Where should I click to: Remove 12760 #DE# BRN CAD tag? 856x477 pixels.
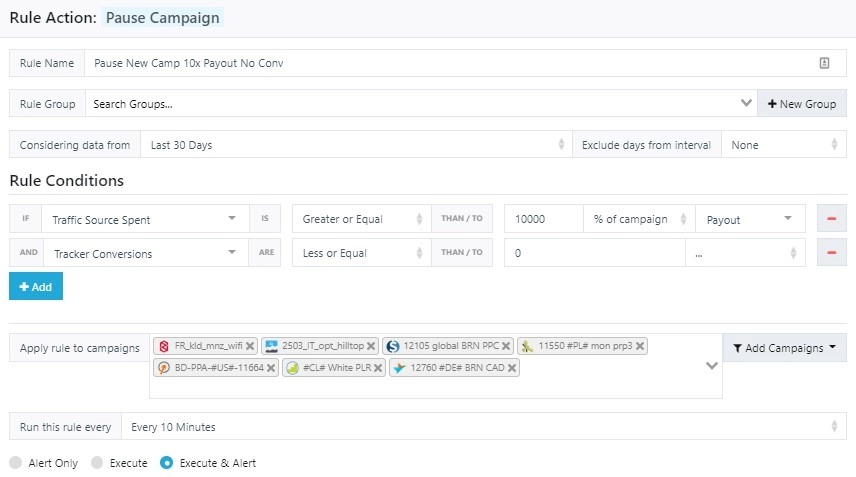[512, 368]
